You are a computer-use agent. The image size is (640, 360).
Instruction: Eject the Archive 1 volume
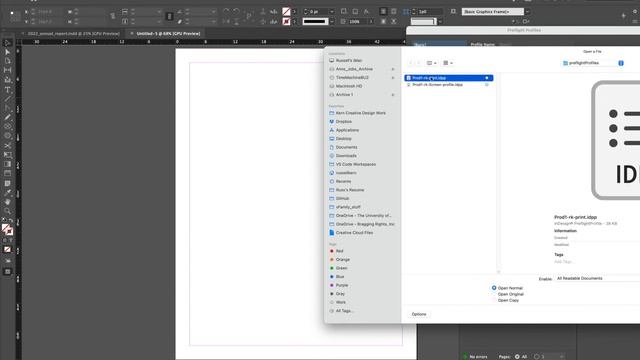pos(393,95)
